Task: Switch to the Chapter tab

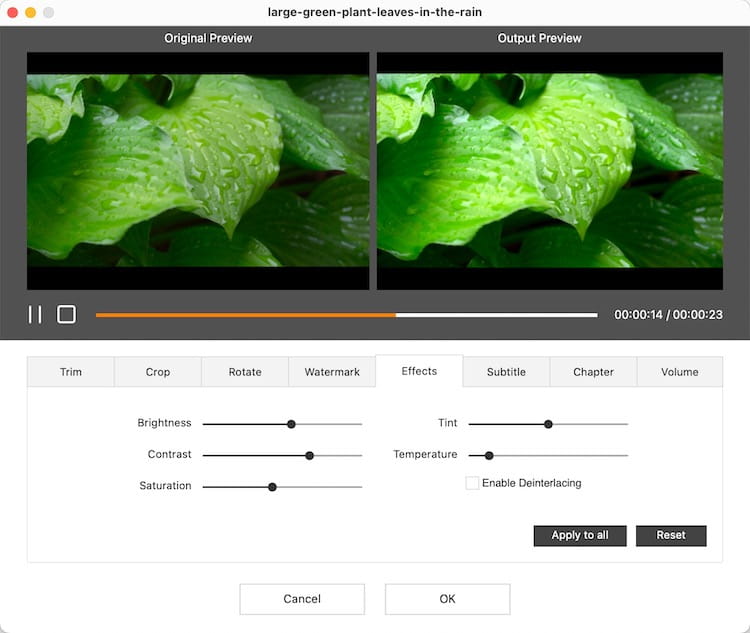Action: [593, 372]
